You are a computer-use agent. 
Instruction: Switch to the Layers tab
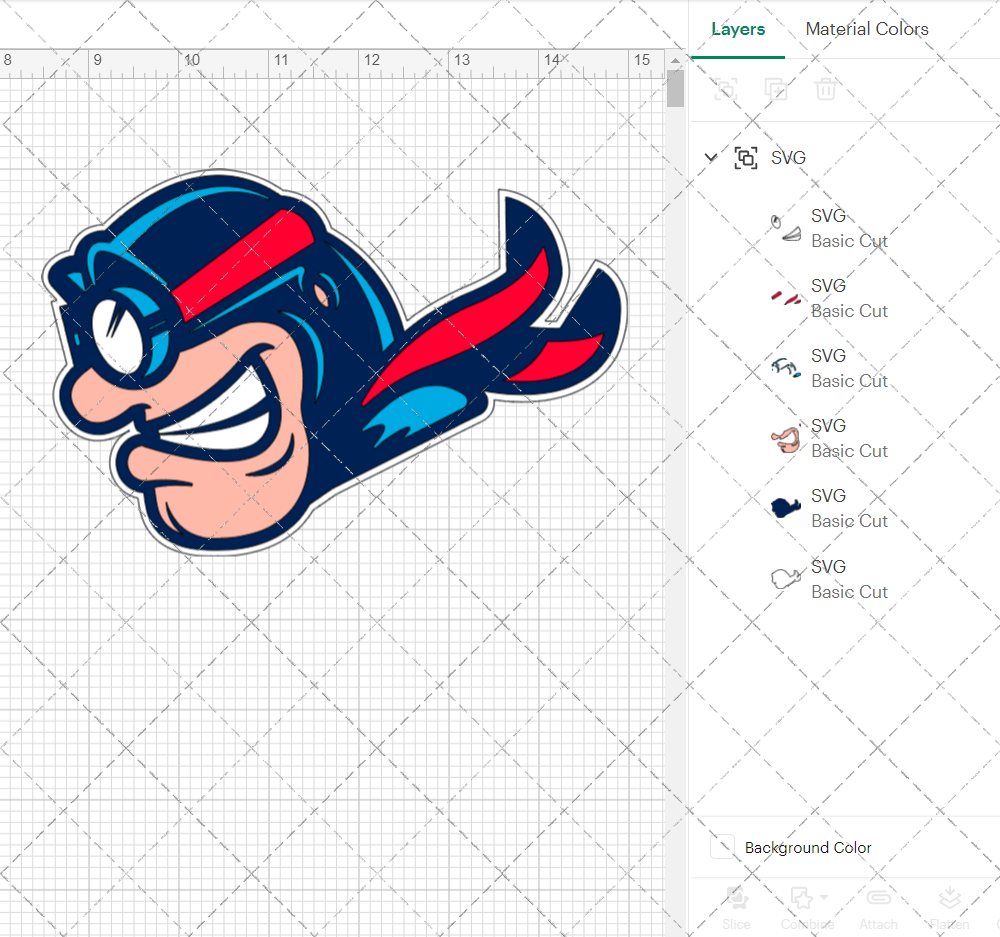738,29
